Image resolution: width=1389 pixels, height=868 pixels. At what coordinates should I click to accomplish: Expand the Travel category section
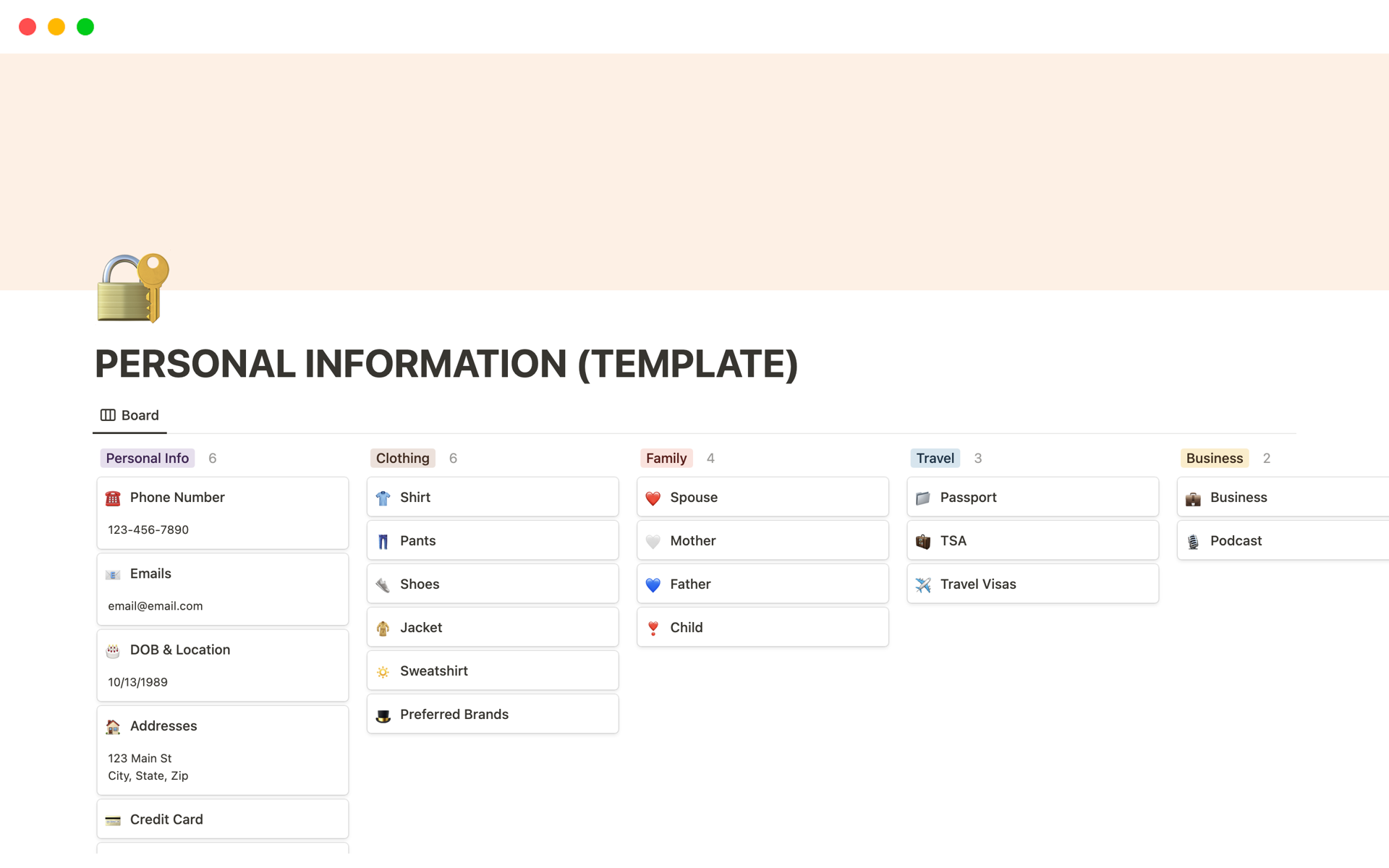coord(934,457)
